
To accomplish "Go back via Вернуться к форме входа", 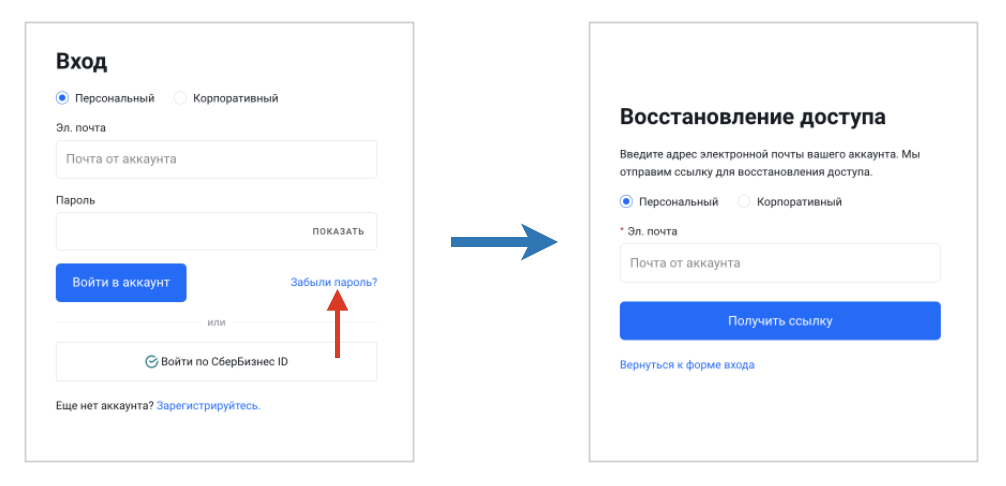I will tap(687, 365).
